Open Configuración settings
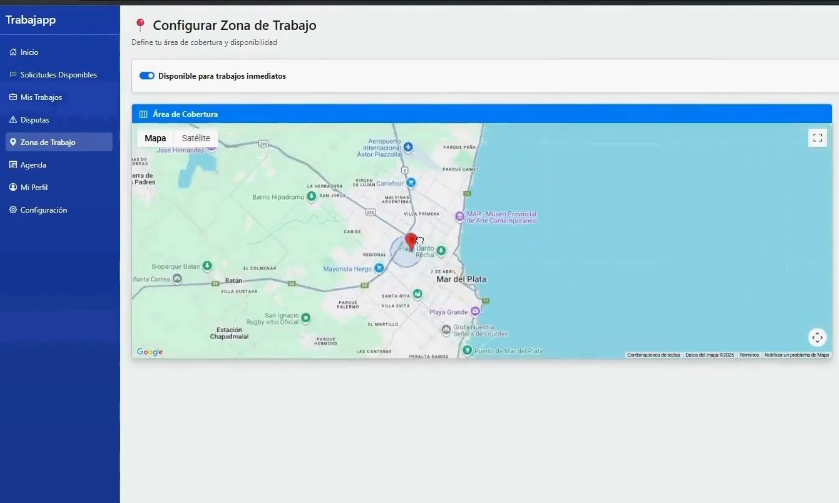The width and height of the screenshot is (839, 503). pyautogui.click(x=59, y=210)
